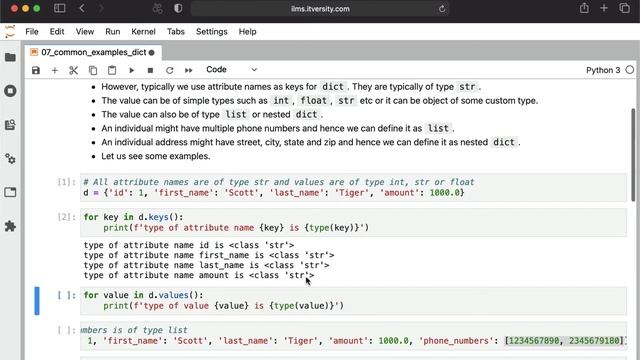
Task: Open the Run menu
Action: 113,31
